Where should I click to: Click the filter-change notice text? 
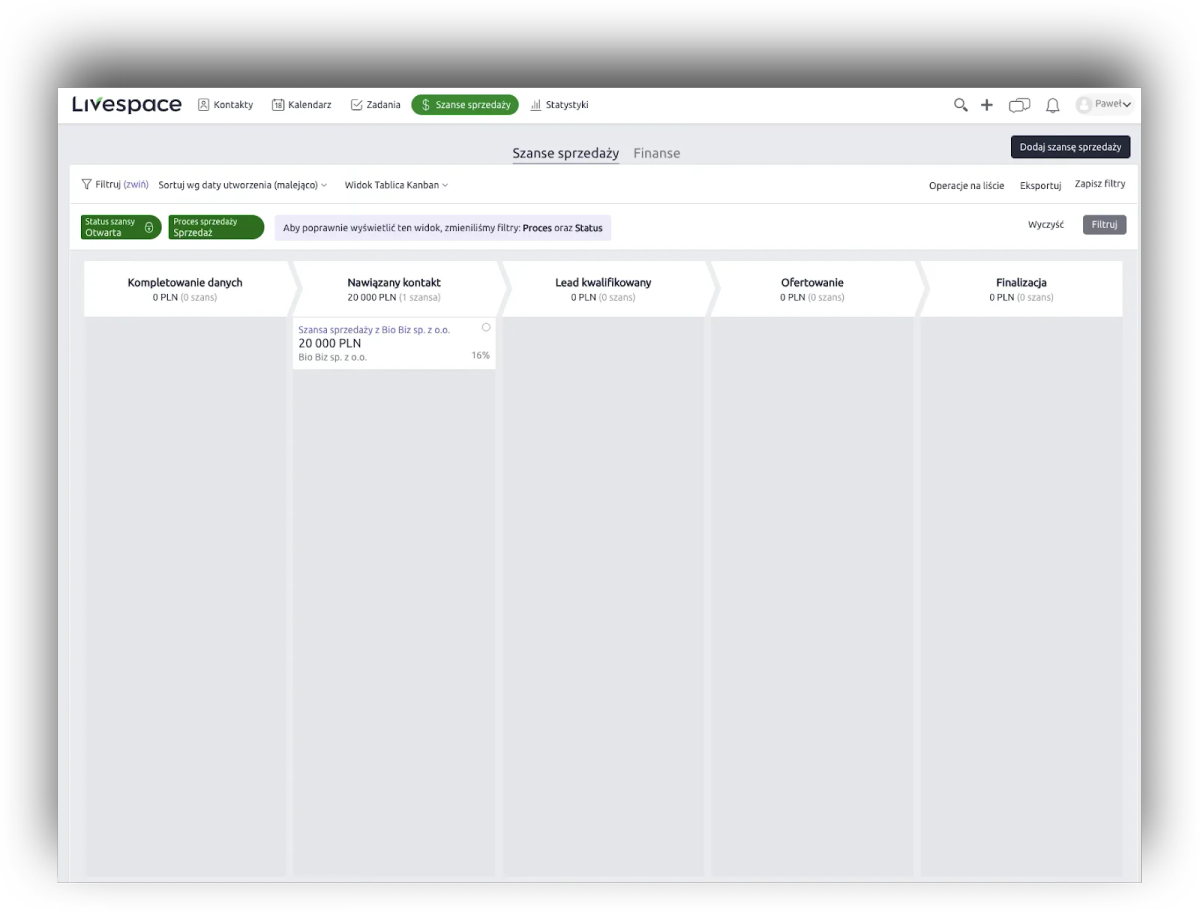(443, 228)
